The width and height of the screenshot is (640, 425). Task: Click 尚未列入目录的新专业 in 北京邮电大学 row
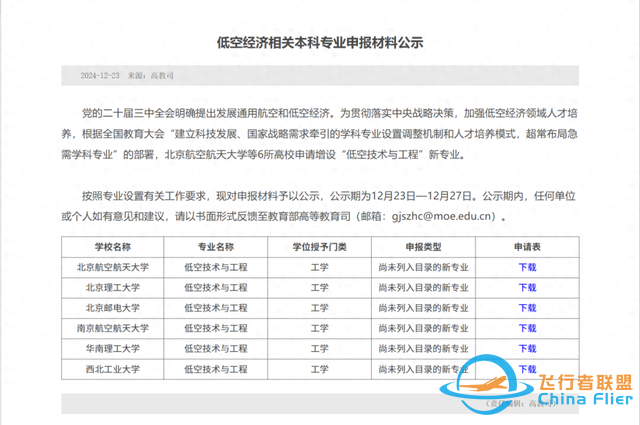click(x=423, y=308)
